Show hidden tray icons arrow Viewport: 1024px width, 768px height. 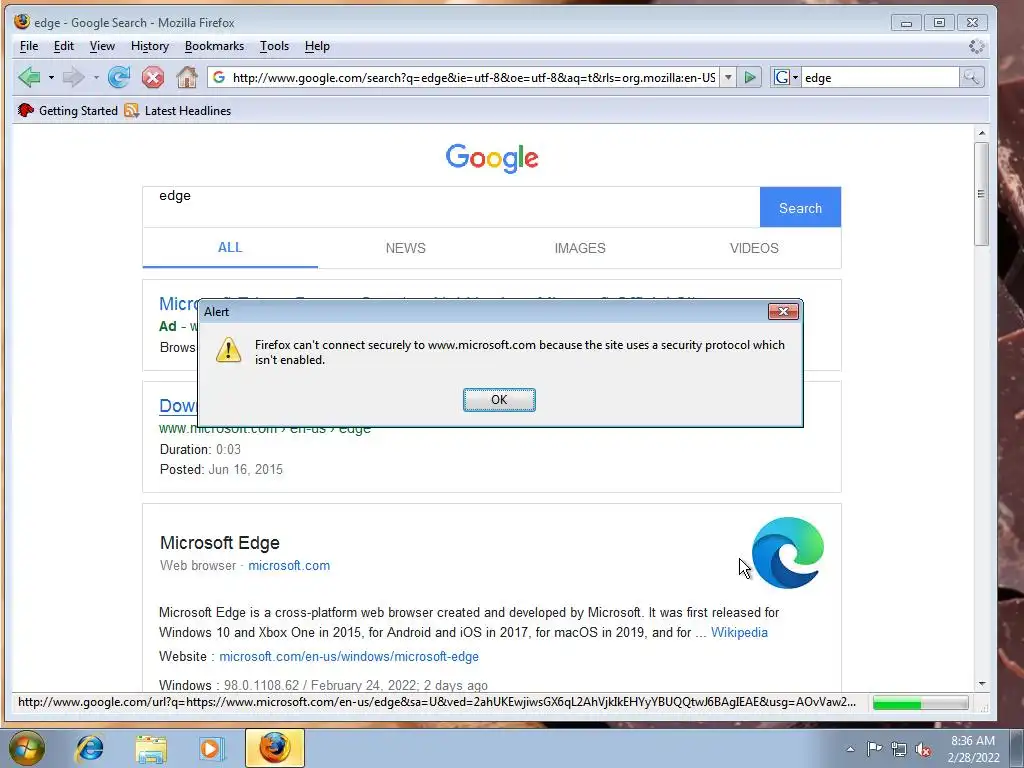tap(850, 749)
